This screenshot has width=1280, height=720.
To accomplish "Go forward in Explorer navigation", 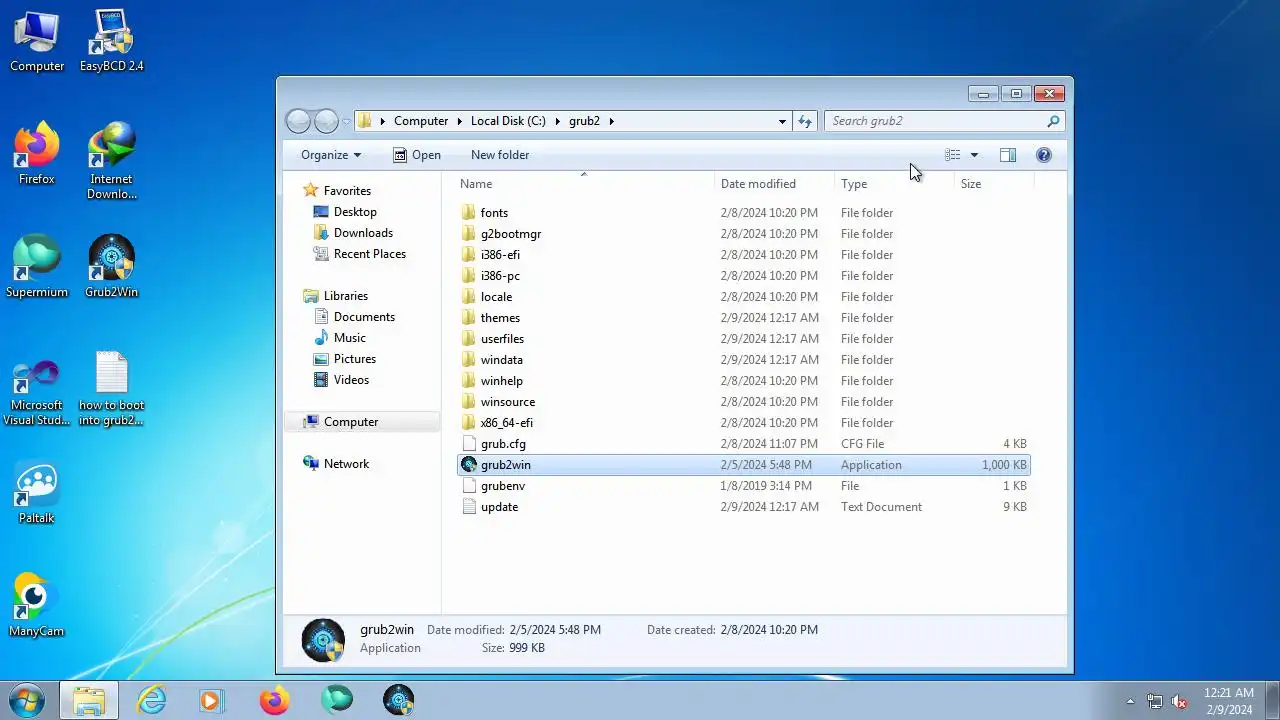I will [326, 121].
